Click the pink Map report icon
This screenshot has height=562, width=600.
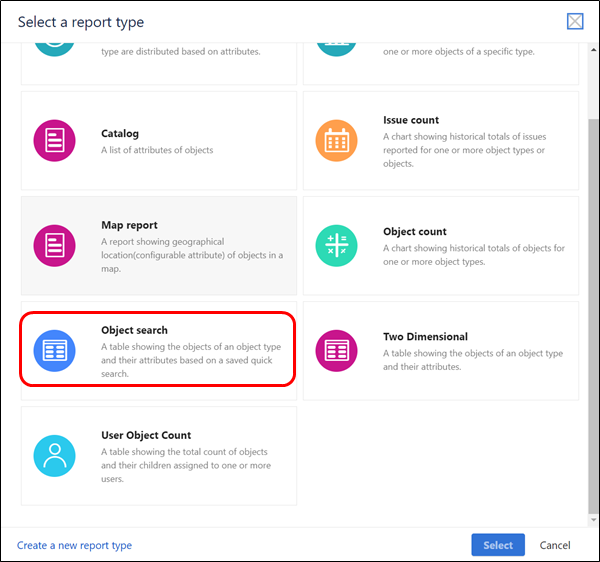(54, 246)
